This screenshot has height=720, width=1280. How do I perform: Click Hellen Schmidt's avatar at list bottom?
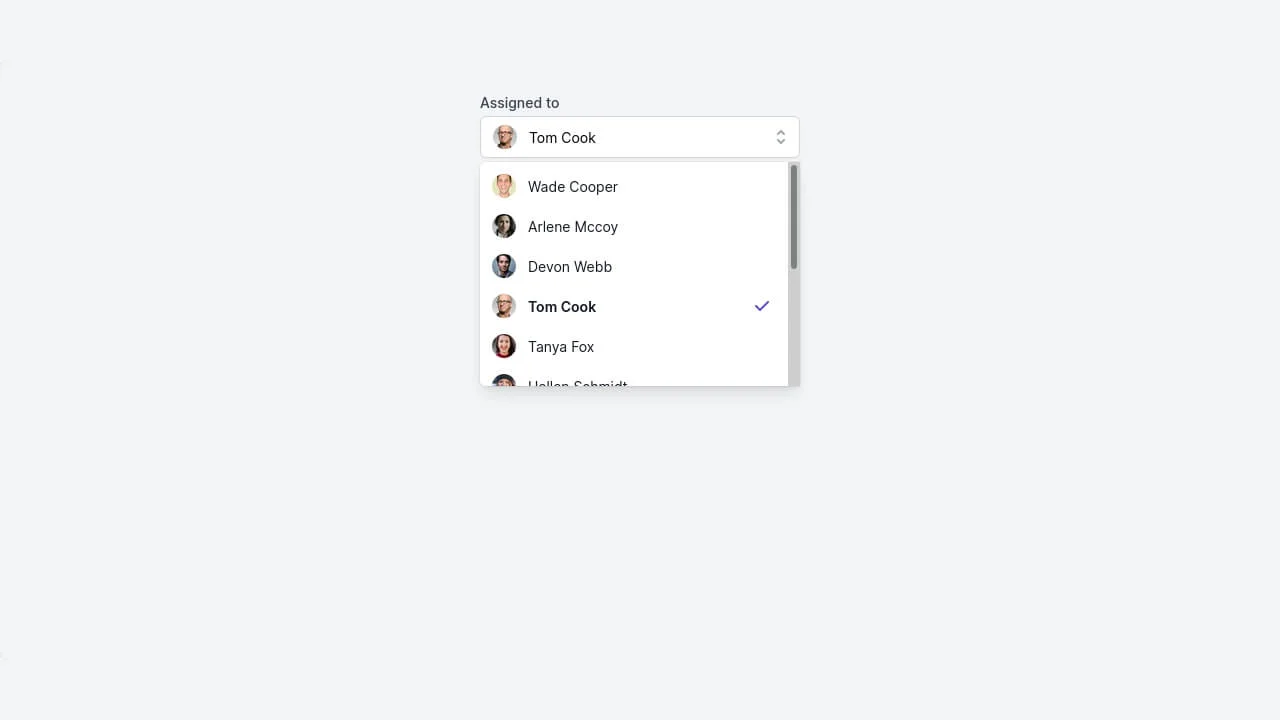(503, 384)
